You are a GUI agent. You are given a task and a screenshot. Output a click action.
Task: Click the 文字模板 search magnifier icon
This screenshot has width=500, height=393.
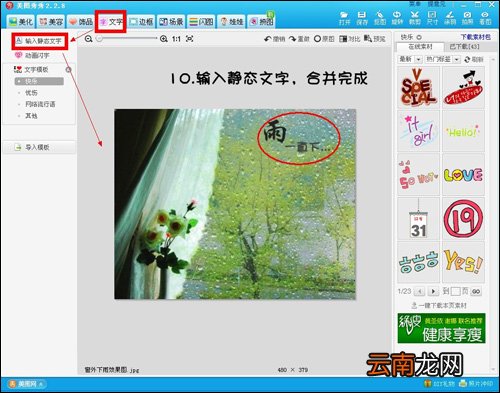[x=68, y=70]
